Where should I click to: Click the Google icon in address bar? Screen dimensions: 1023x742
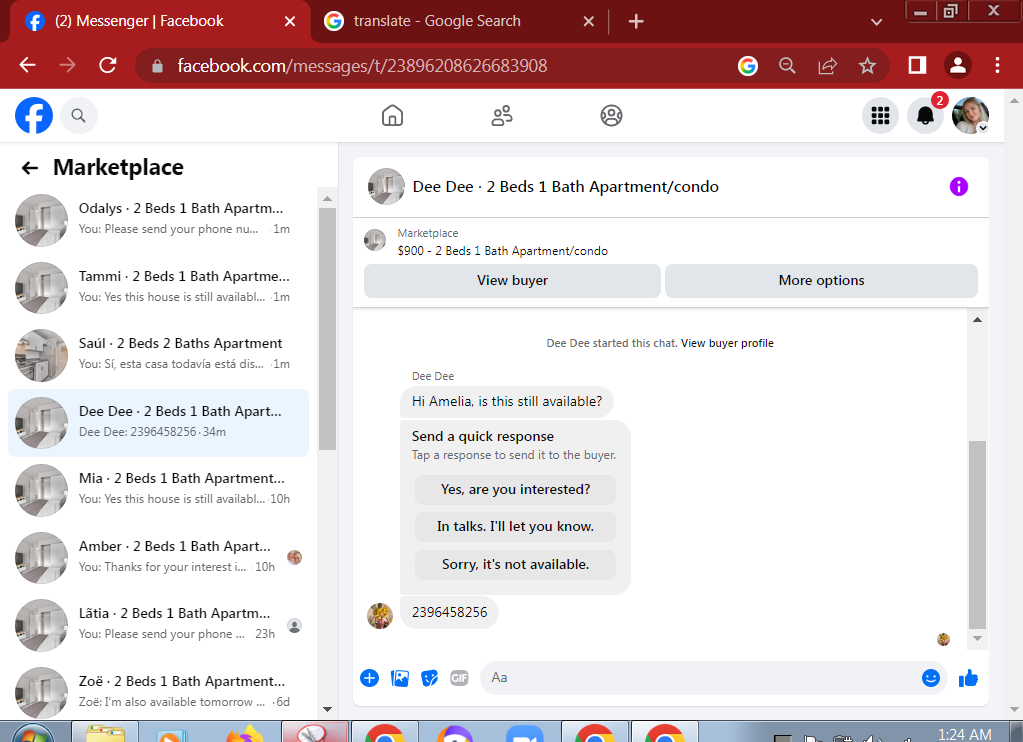[748, 65]
